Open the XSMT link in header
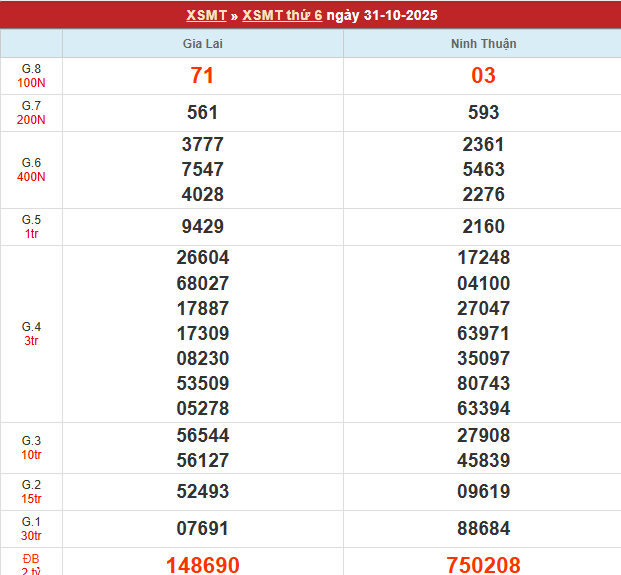Image resolution: width=621 pixels, height=575 pixels. (x=206, y=15)
